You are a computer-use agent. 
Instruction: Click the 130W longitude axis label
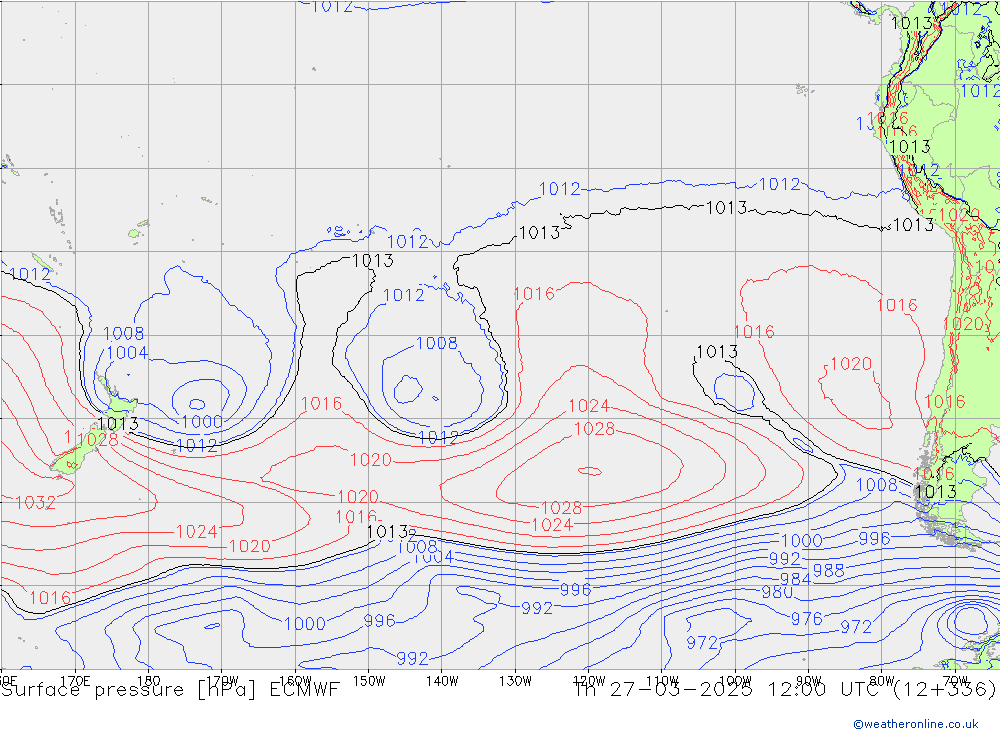click(515, 680)
